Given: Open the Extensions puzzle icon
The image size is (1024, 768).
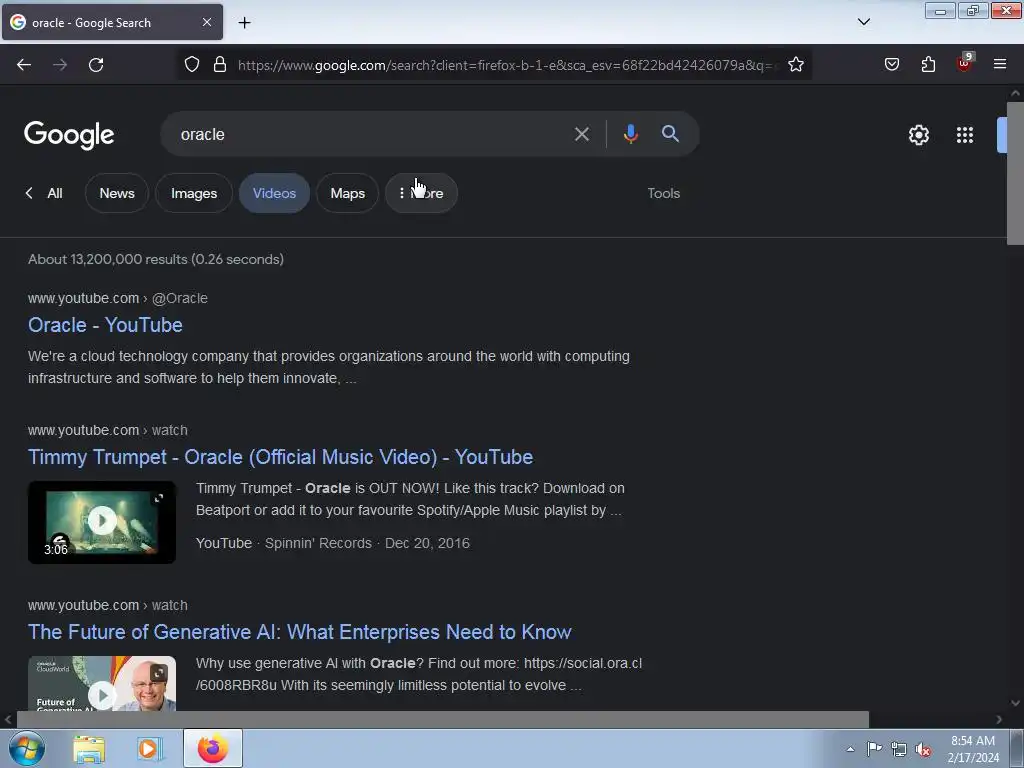Looking at the screenshot, I should pos(928,65).
